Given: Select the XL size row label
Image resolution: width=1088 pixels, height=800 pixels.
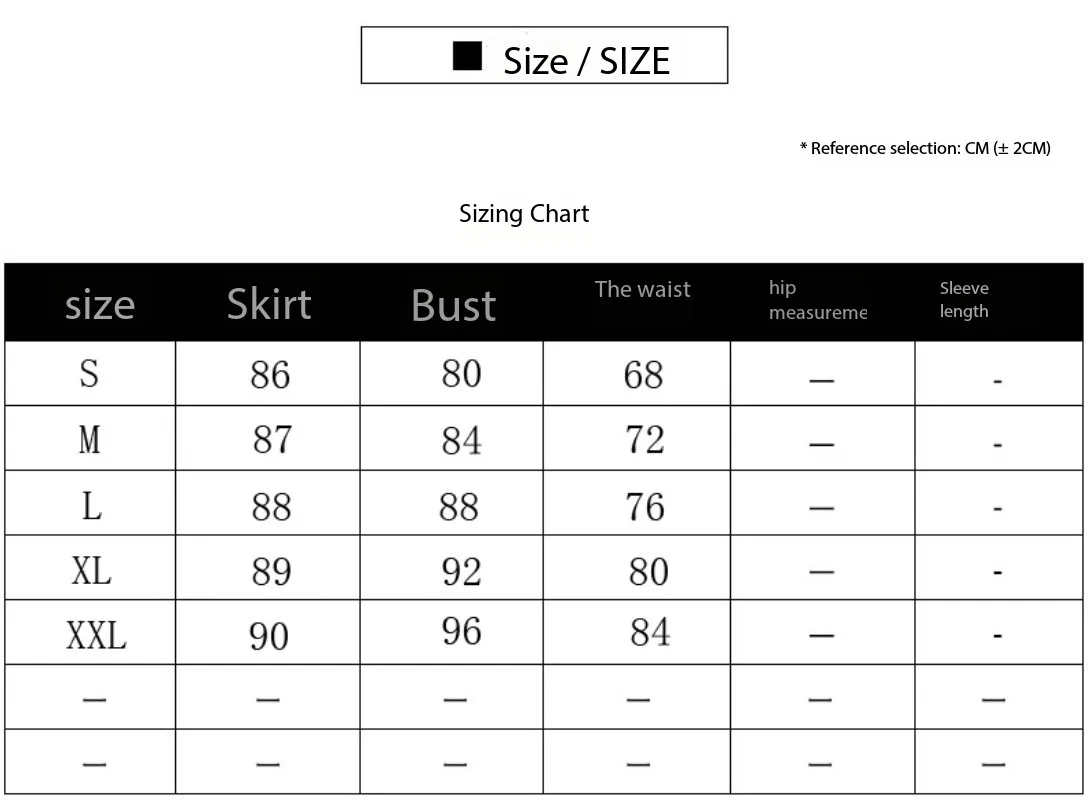Looking at the screenshot, I should 91,570.
